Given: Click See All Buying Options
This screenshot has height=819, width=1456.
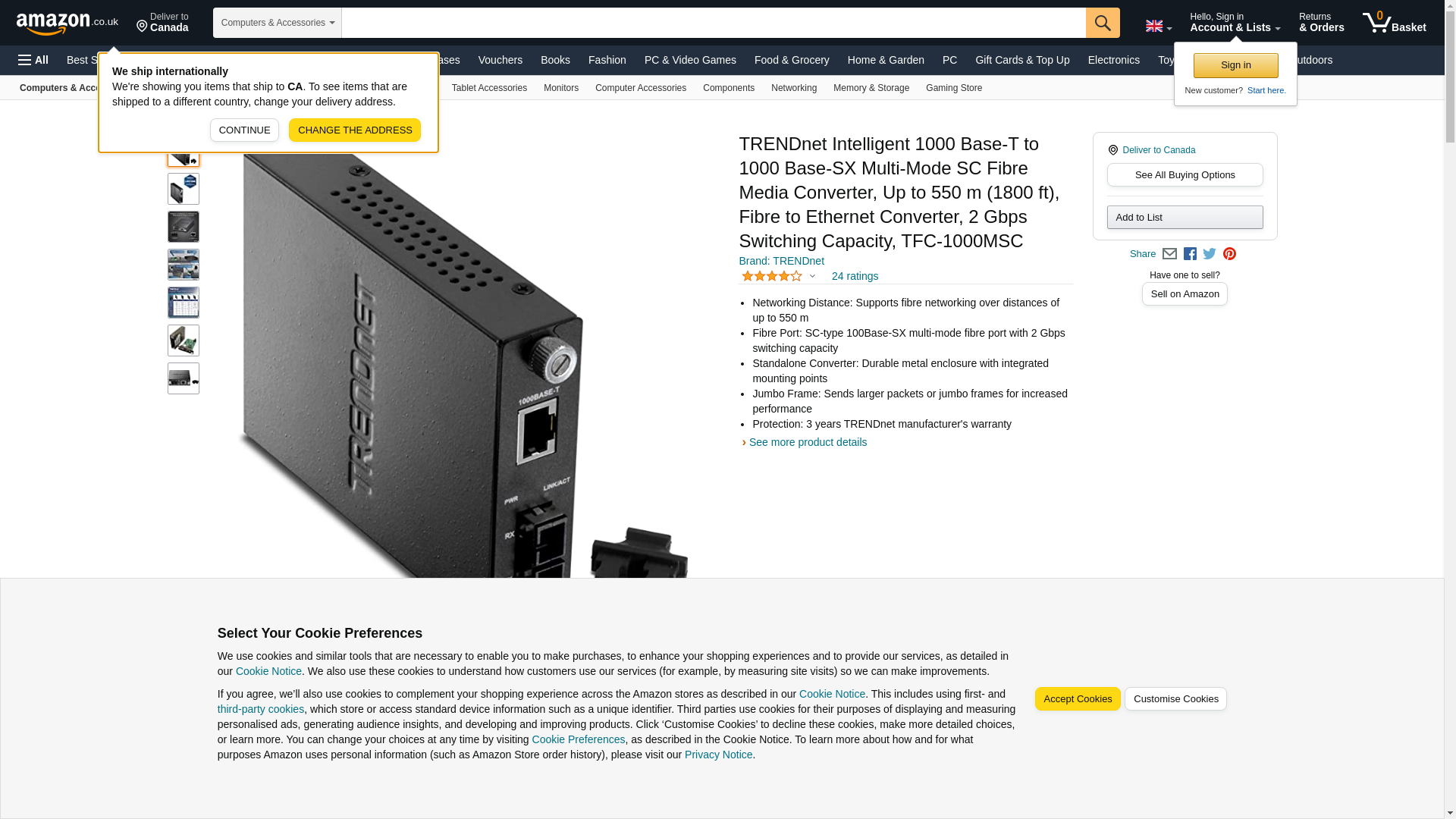Looking at the screenshot, I should (1185, 175).
